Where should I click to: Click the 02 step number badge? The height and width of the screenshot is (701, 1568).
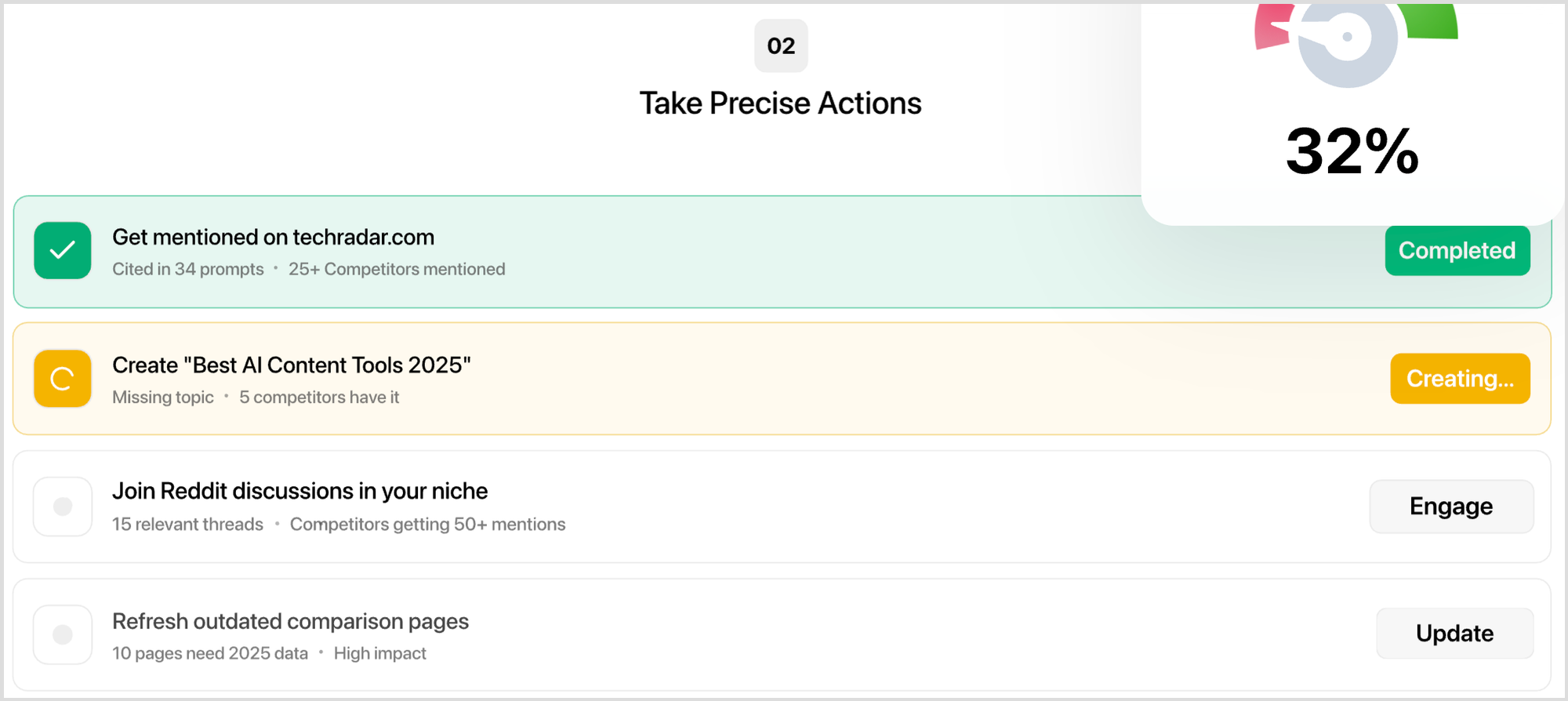point(781,46)
